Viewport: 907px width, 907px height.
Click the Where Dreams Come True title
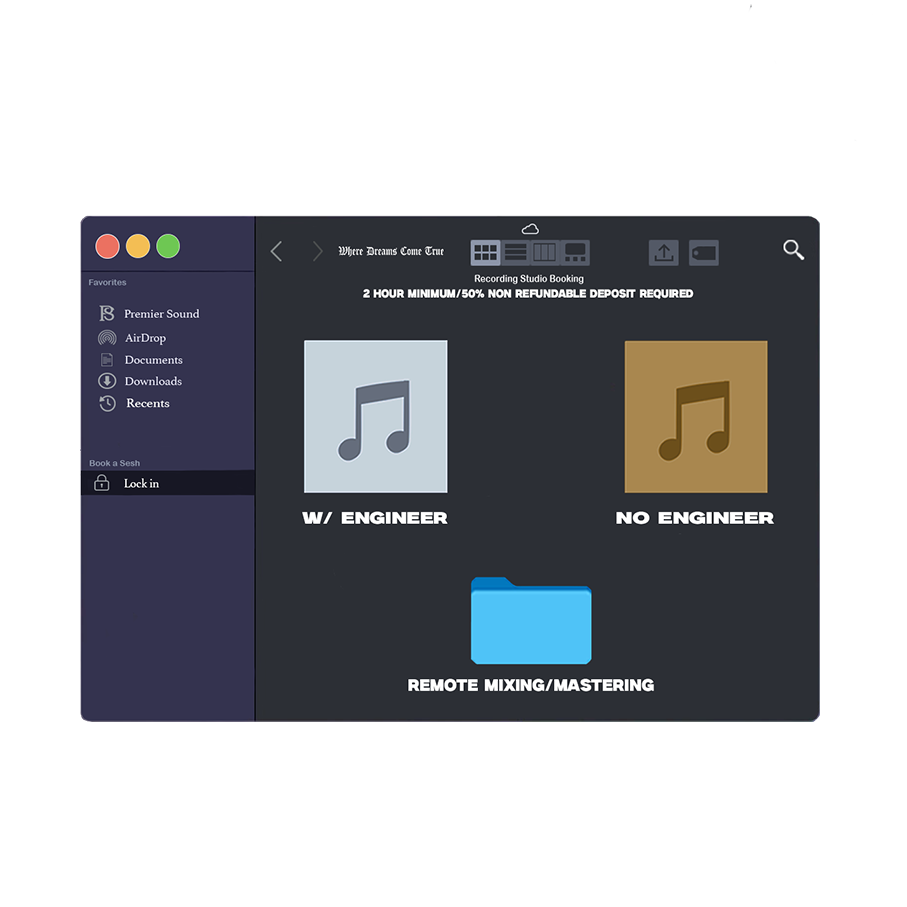(391, 252)
